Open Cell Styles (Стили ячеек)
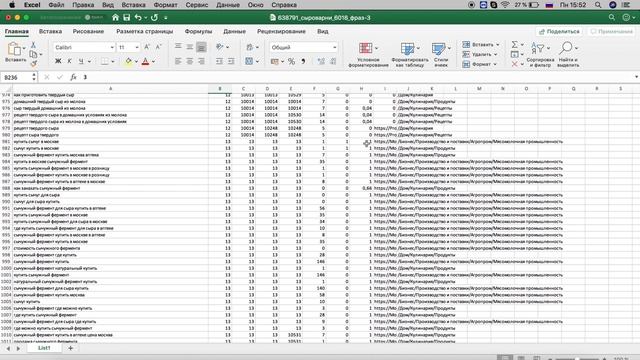The height and width of the screenshot is (360, 640). click(441, 54)
